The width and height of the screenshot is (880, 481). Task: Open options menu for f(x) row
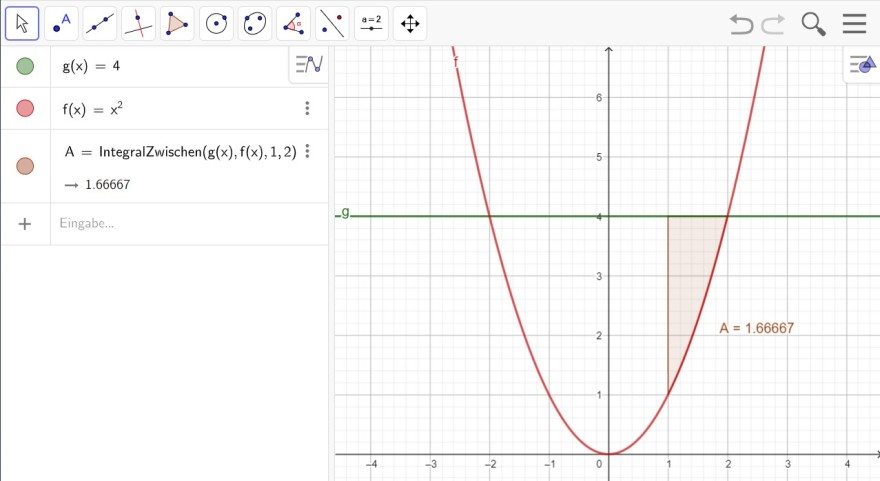(307, 108)
